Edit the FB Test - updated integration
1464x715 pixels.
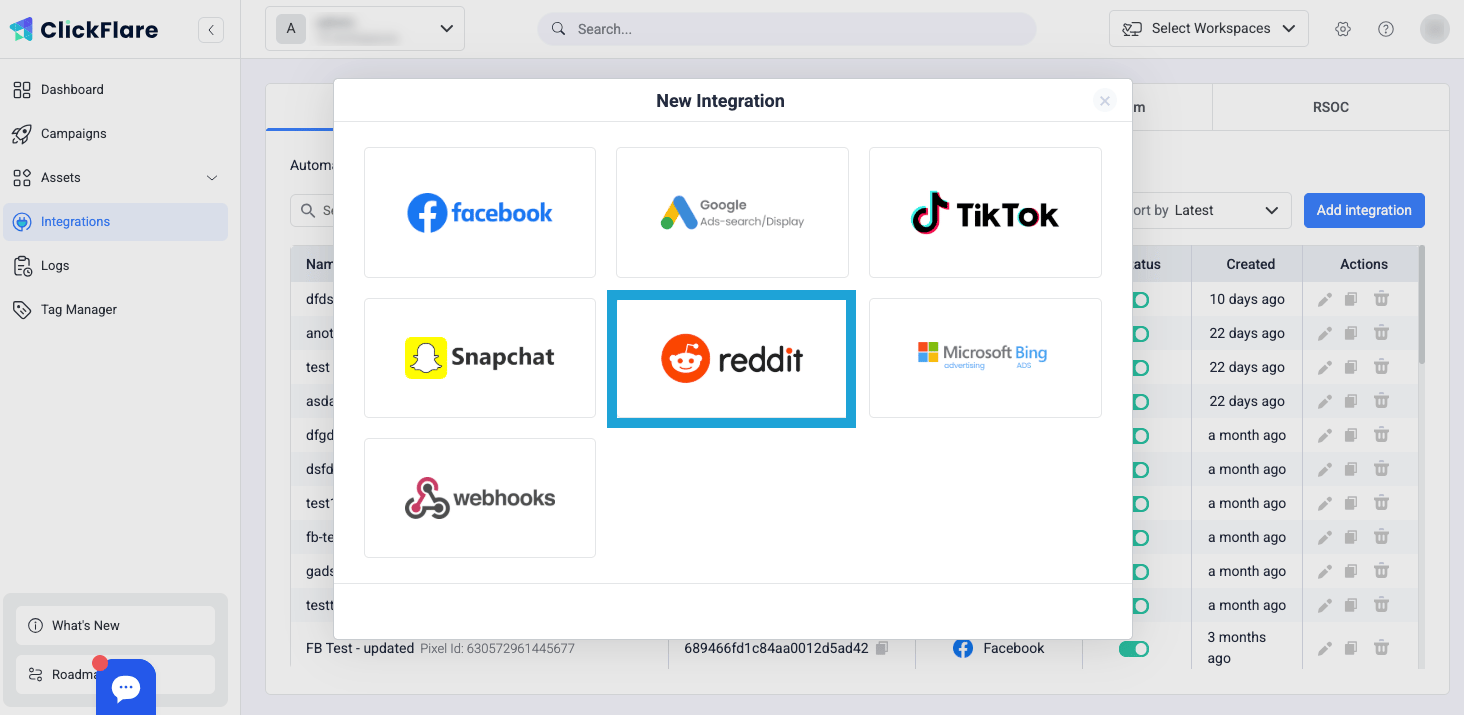[1325, 648]
